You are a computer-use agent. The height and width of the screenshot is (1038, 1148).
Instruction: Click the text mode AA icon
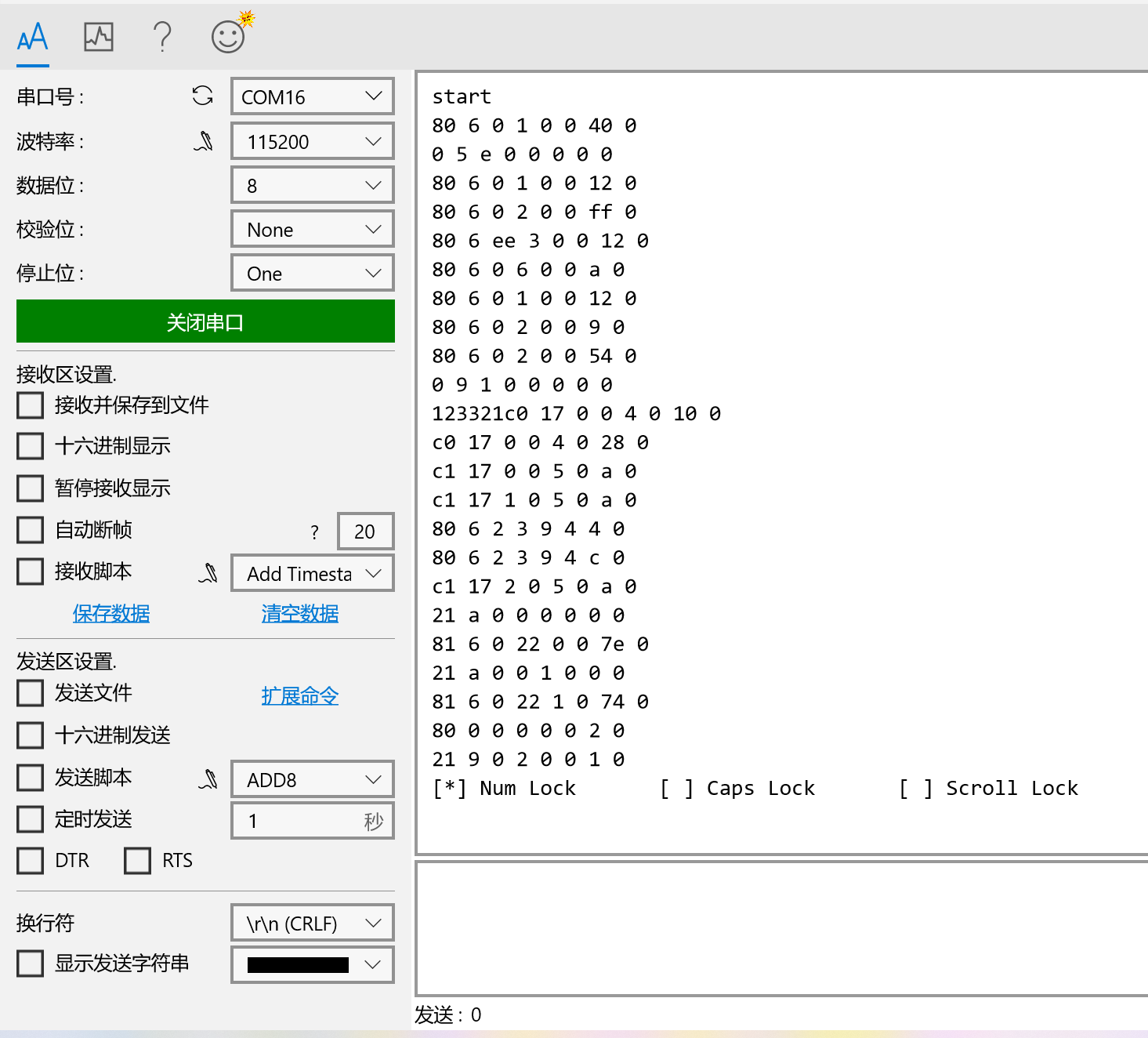point(33,37)
